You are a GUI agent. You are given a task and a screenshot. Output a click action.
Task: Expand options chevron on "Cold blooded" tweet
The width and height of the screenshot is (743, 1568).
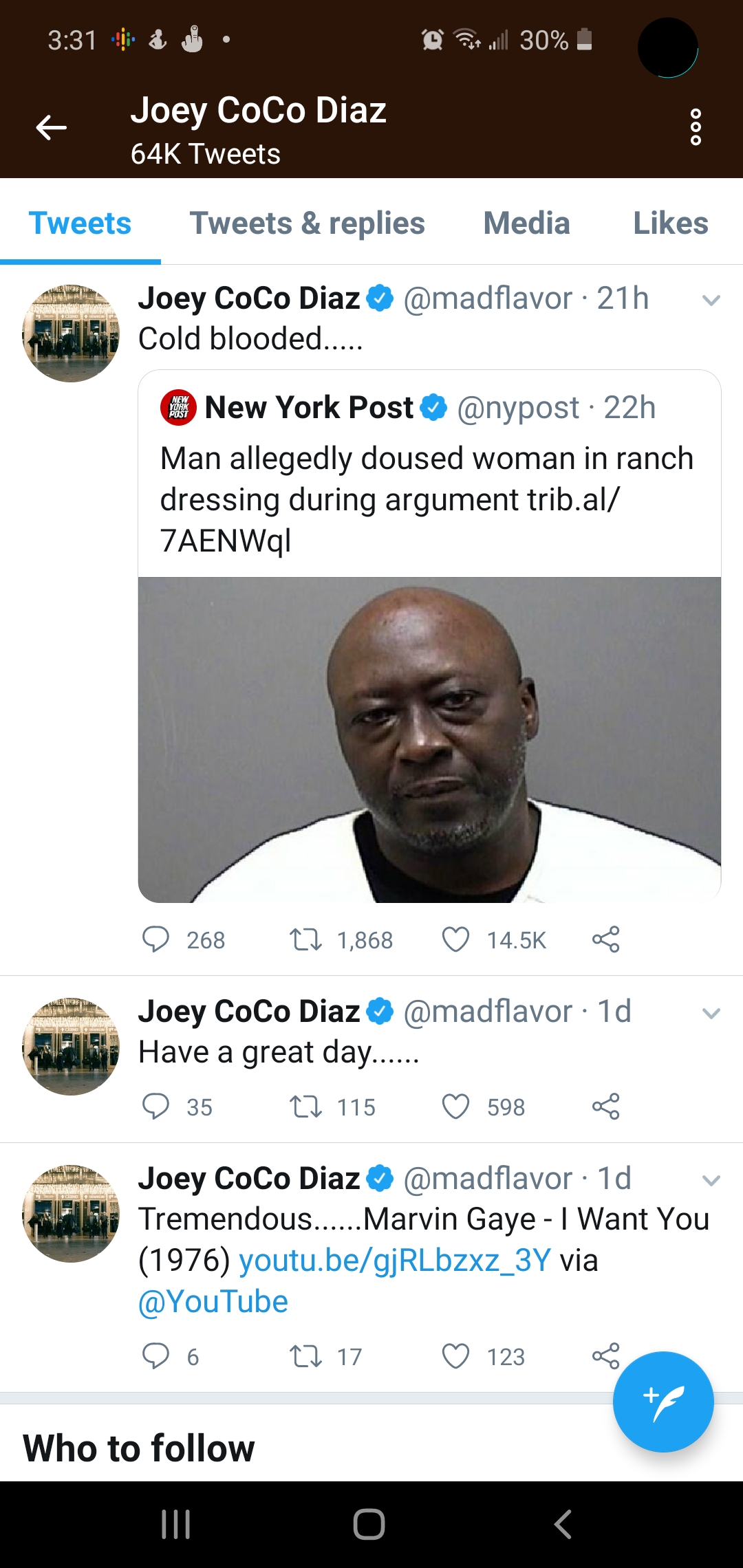[x=711, y=300]
